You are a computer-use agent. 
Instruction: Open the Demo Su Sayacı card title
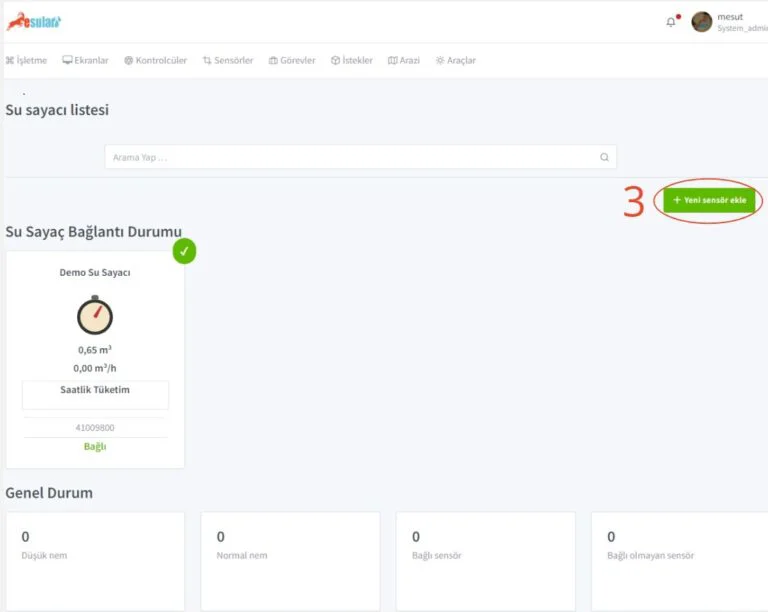pos(95,272)
